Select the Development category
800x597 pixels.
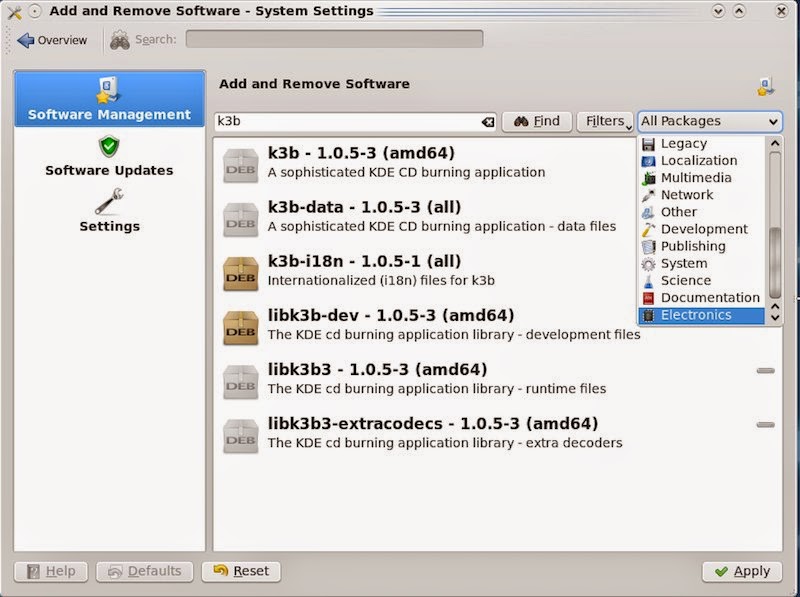tap(701, 229)
